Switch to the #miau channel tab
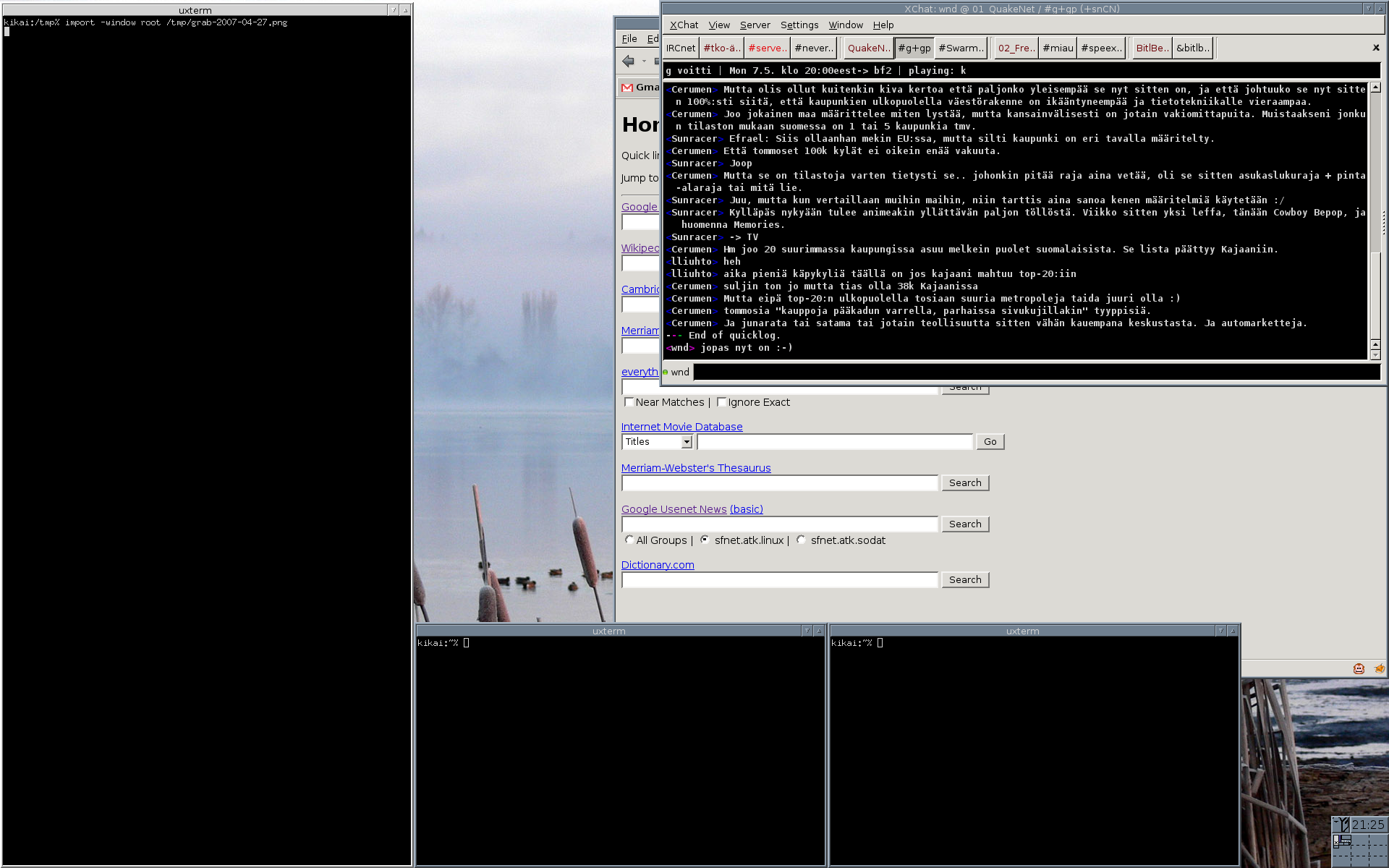 point(1058,48)
